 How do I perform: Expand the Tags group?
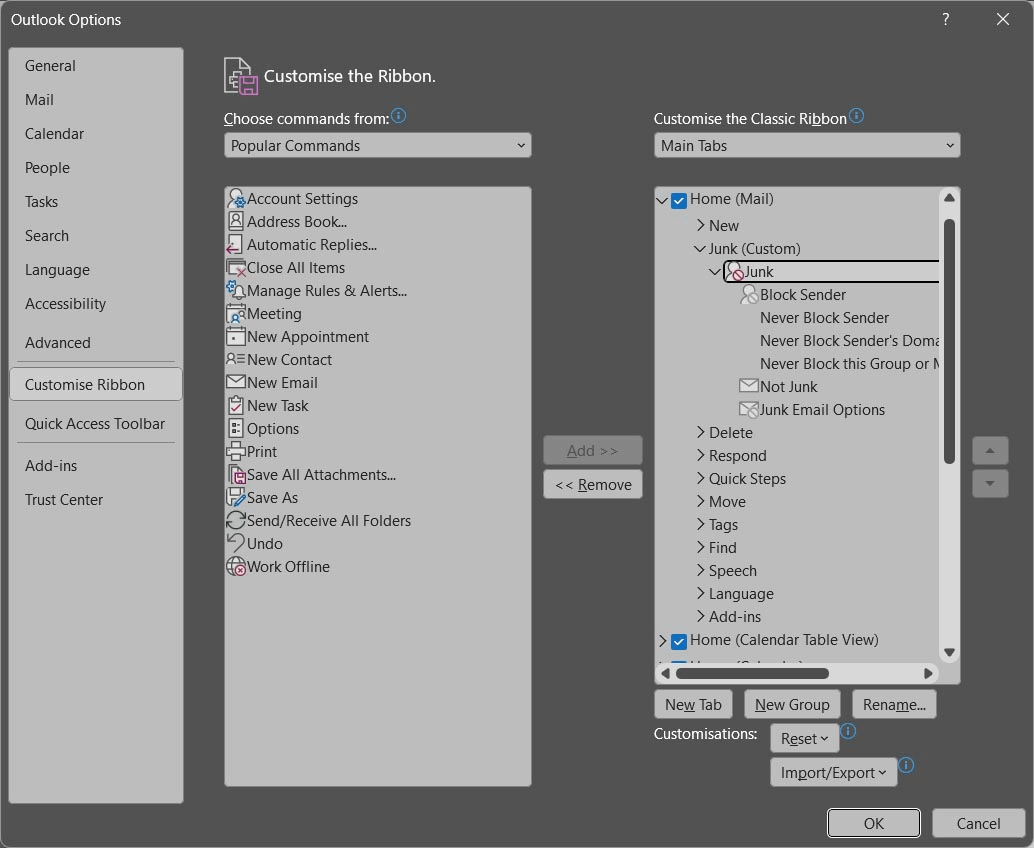700,524
